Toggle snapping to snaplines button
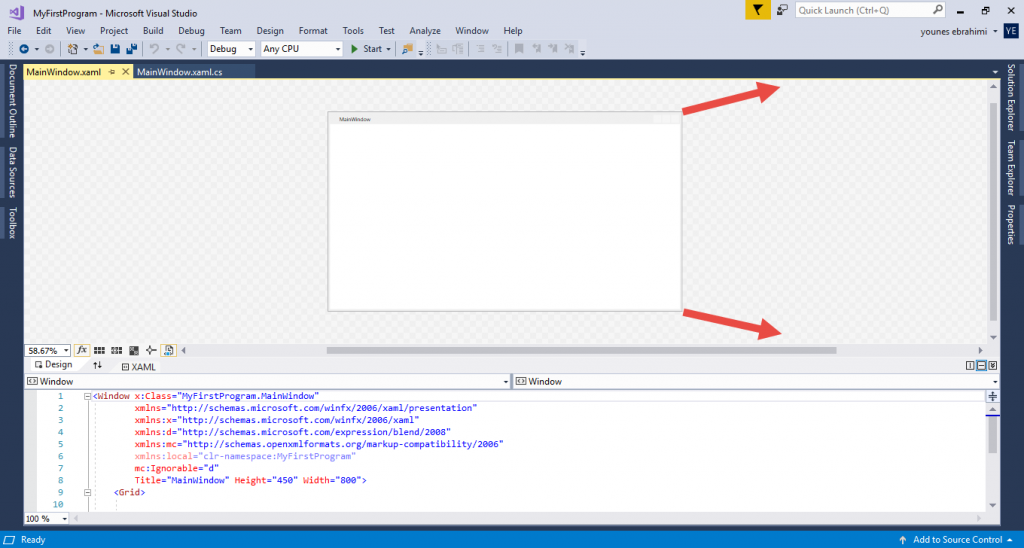Viewport: 1024px width, 548px height. (x=150, y=351)
